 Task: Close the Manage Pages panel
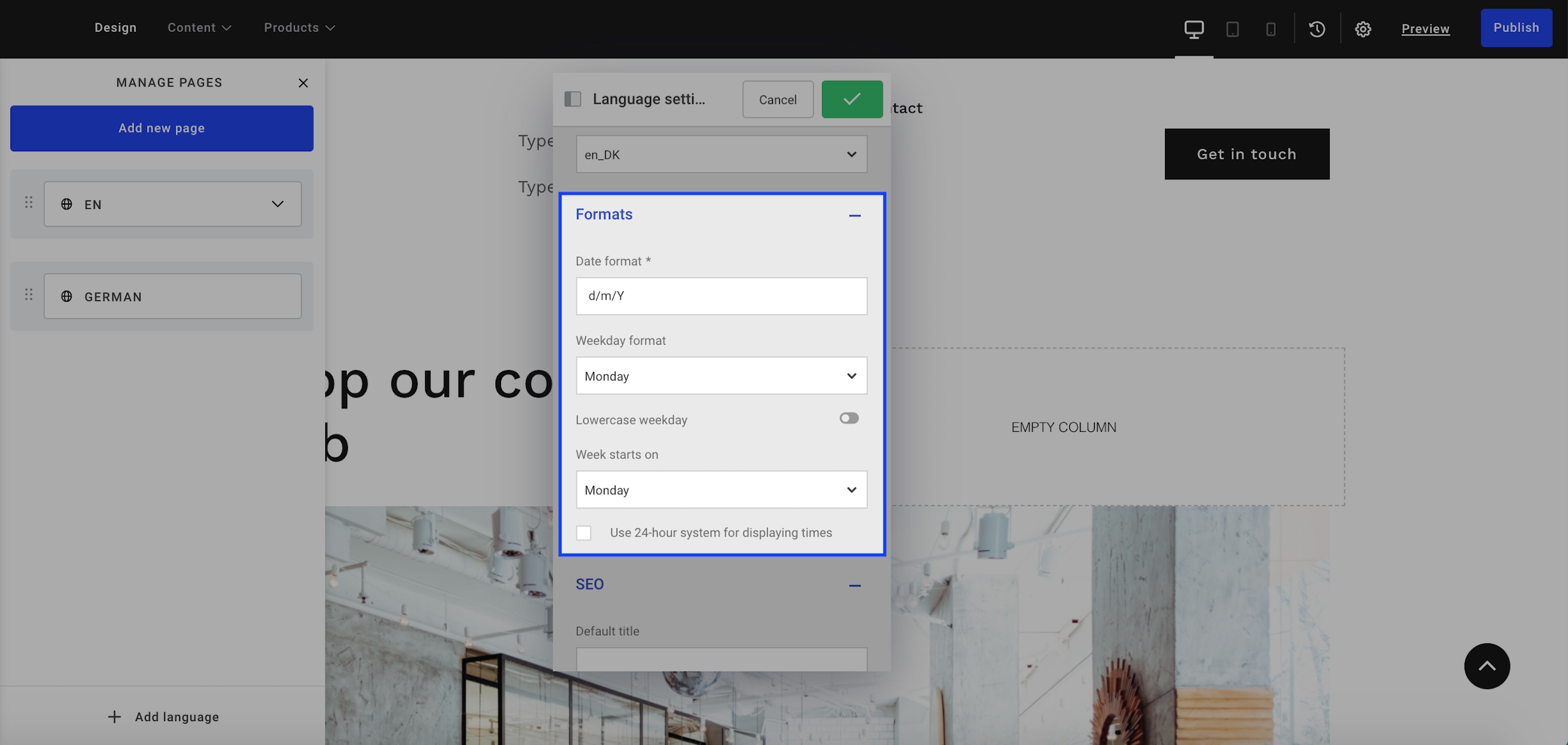[303, 83]
